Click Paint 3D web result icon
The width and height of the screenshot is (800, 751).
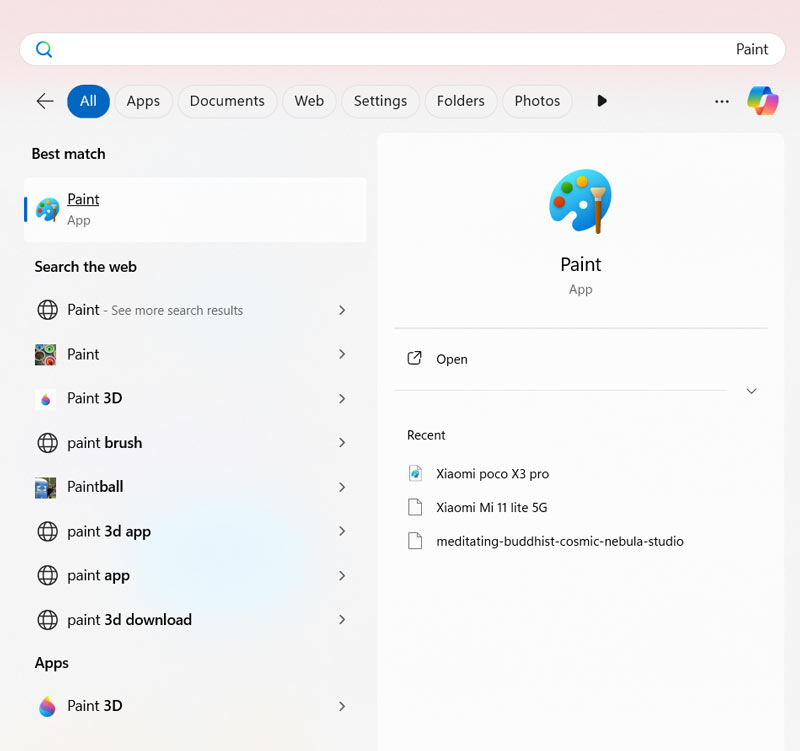[45, 399]
